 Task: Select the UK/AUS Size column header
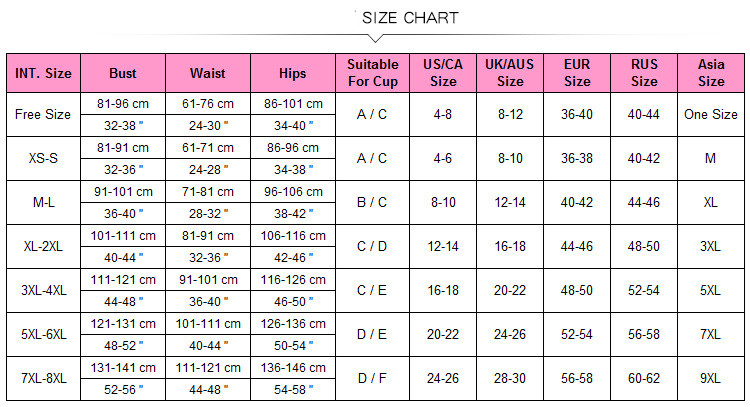point(509,73)
